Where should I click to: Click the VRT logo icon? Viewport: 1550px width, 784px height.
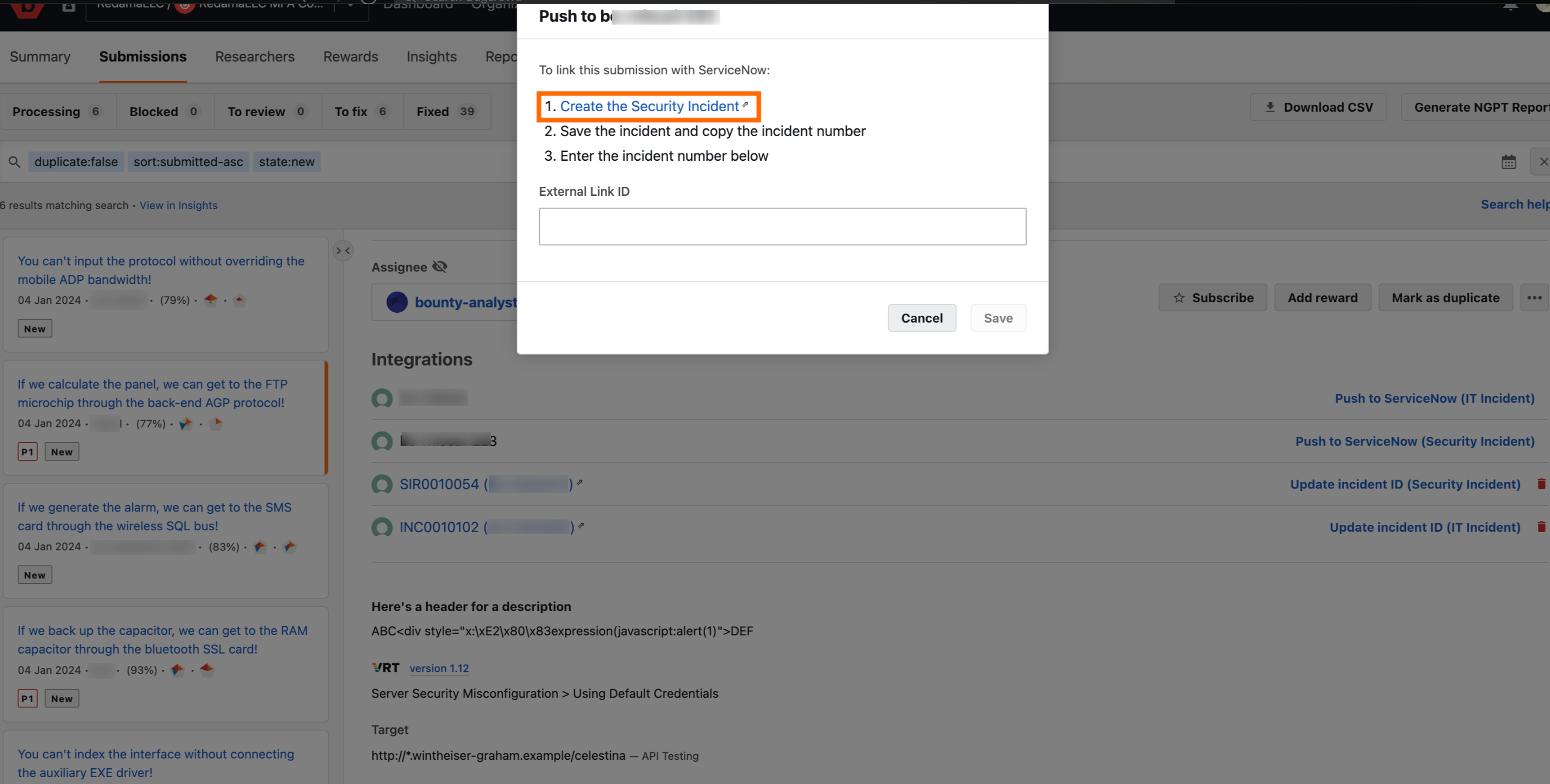coord(386,668)
